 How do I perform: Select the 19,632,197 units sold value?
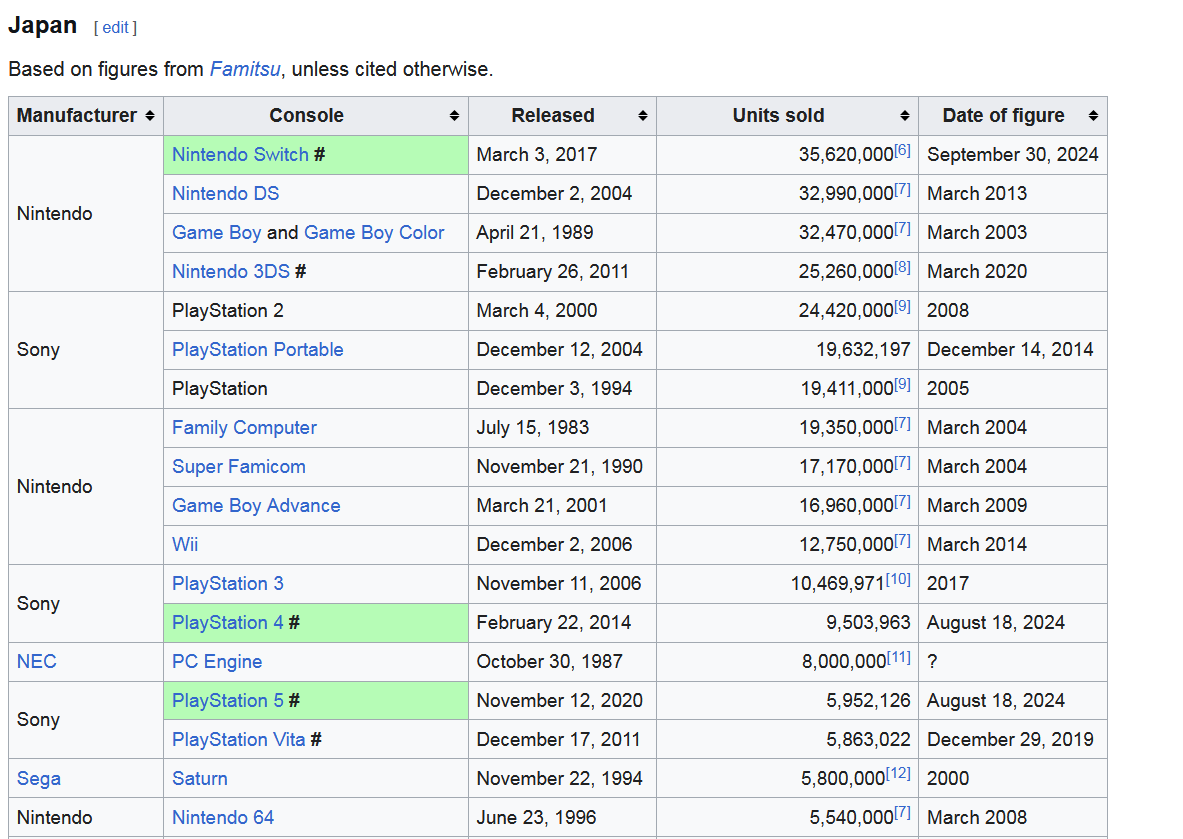point(863,350)
